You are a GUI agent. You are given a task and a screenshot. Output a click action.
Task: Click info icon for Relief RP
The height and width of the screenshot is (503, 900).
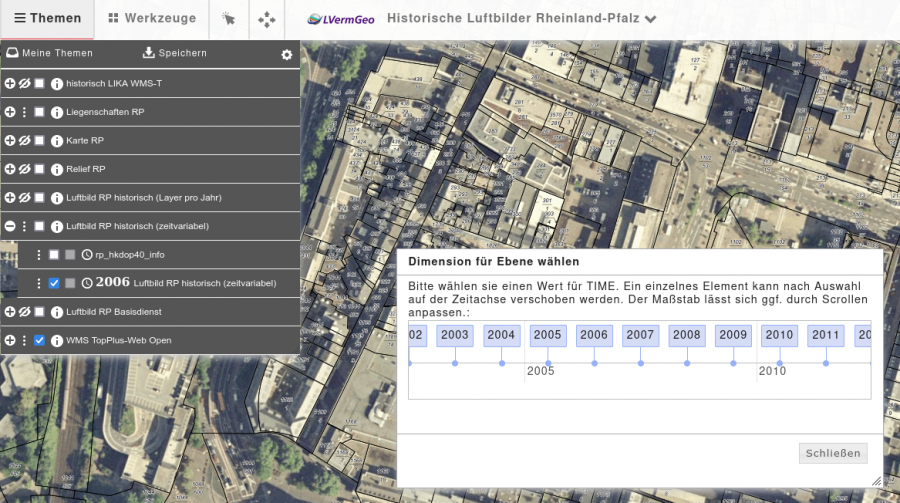point(57,169)
